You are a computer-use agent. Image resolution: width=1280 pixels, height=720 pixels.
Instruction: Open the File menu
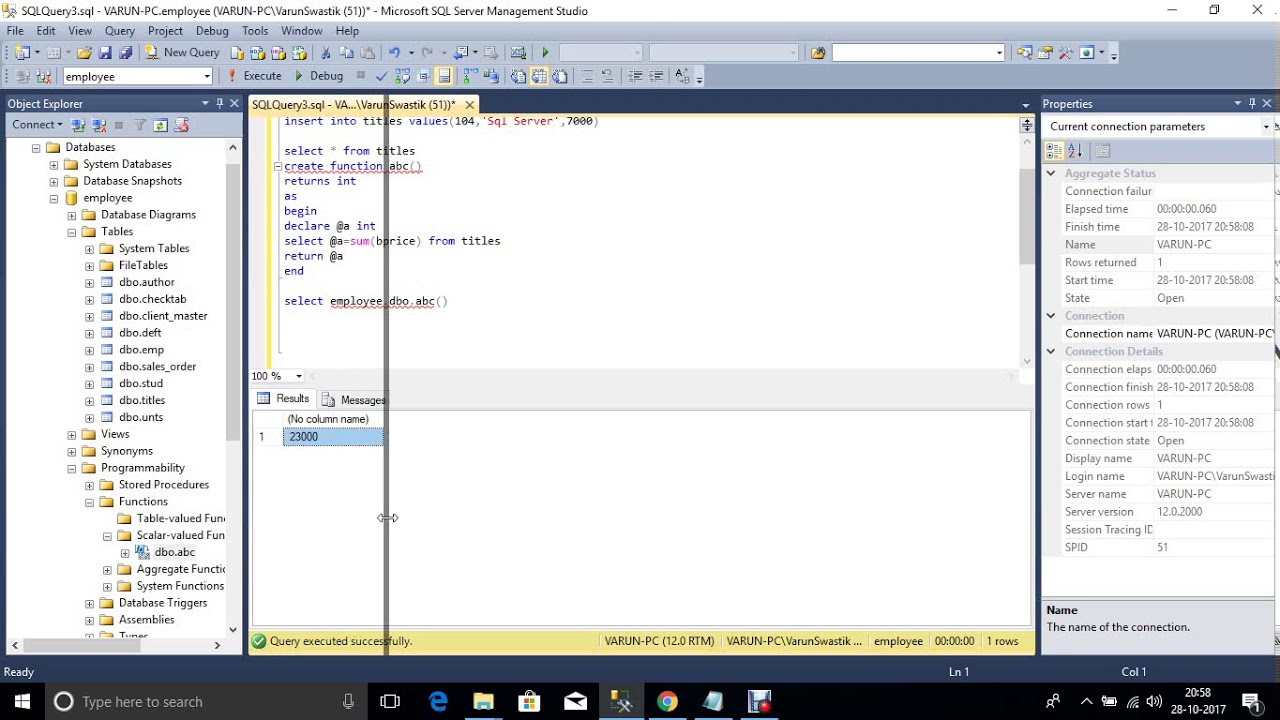[15, 31]
